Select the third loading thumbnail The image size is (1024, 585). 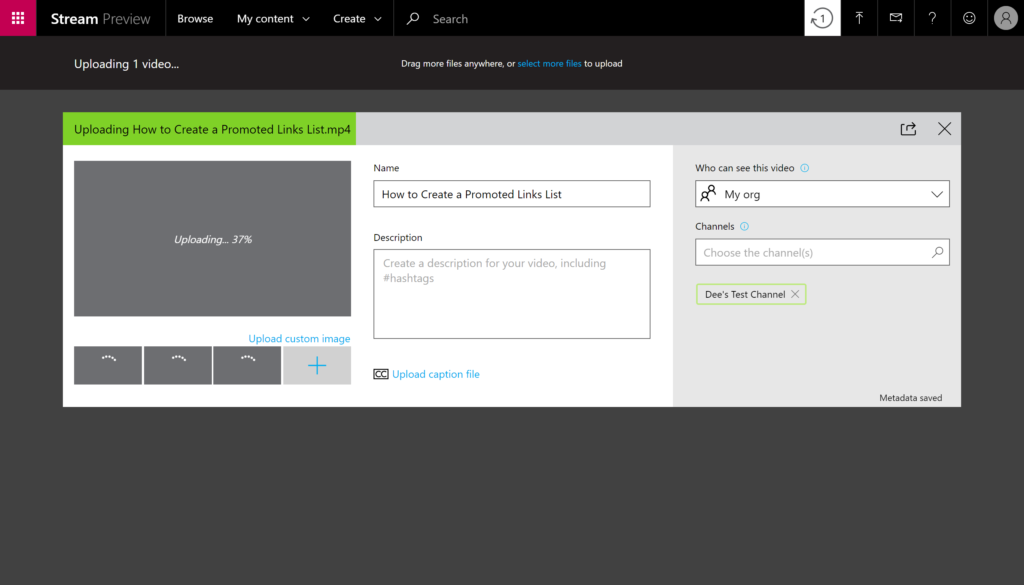pos(247,365)
